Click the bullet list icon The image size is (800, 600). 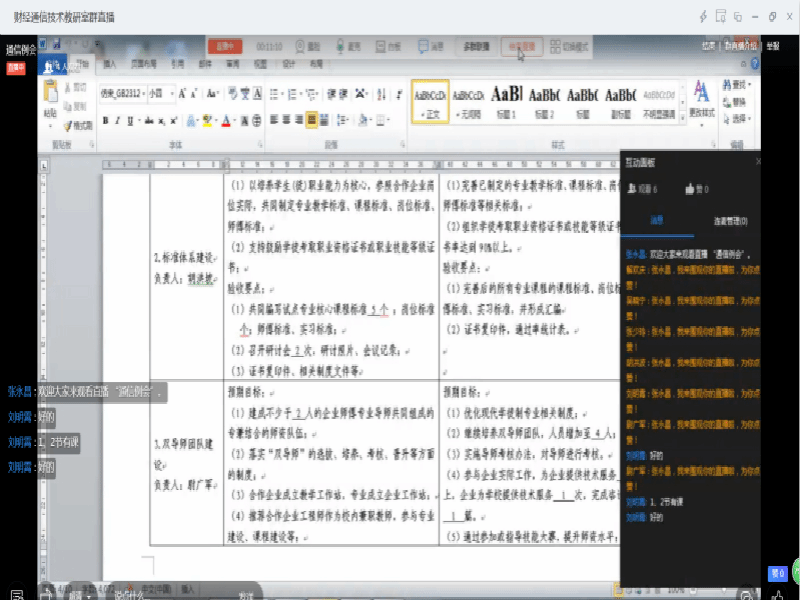276,93
